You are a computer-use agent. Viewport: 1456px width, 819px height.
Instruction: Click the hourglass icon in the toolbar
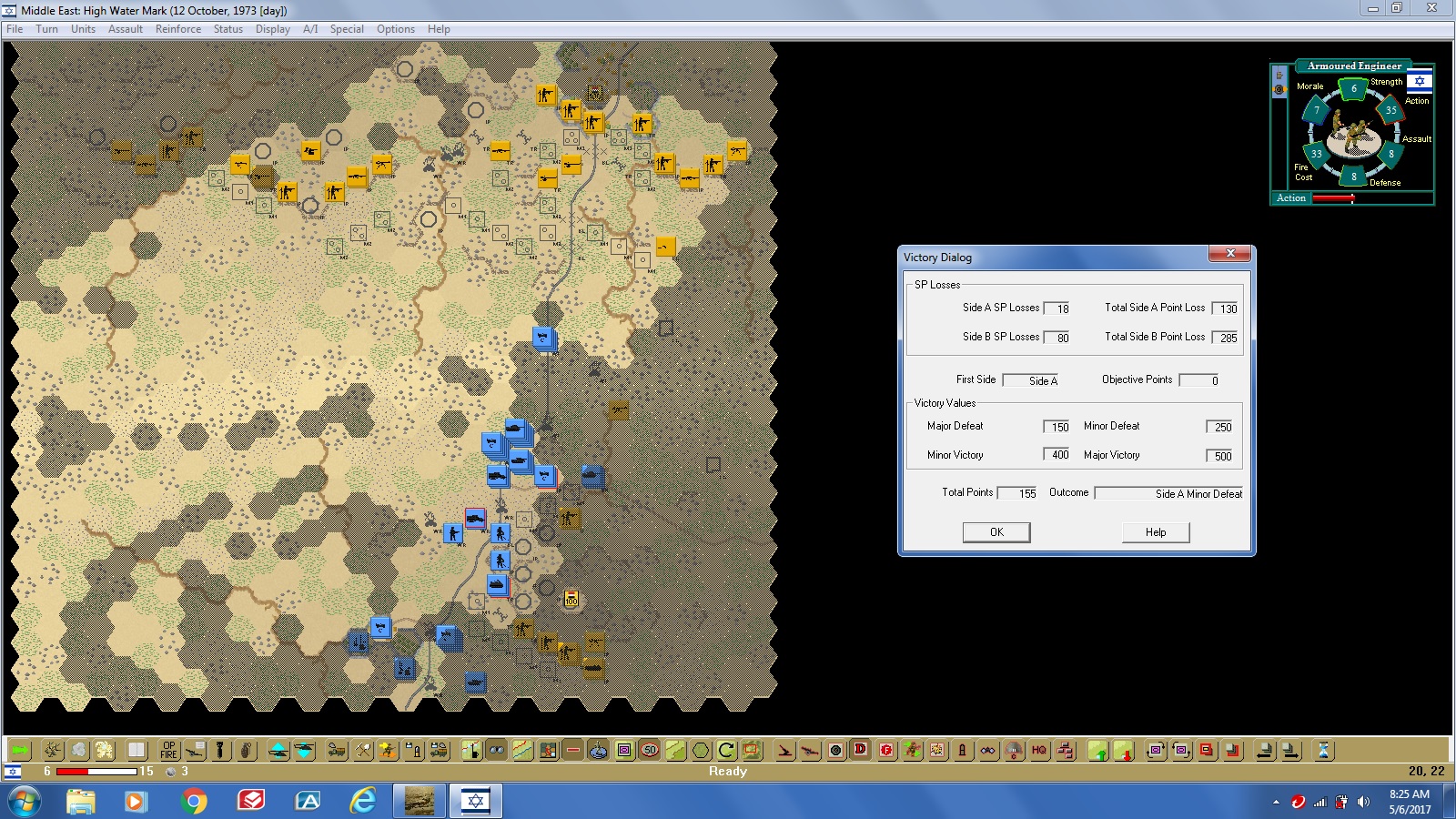pos(1323,750)
